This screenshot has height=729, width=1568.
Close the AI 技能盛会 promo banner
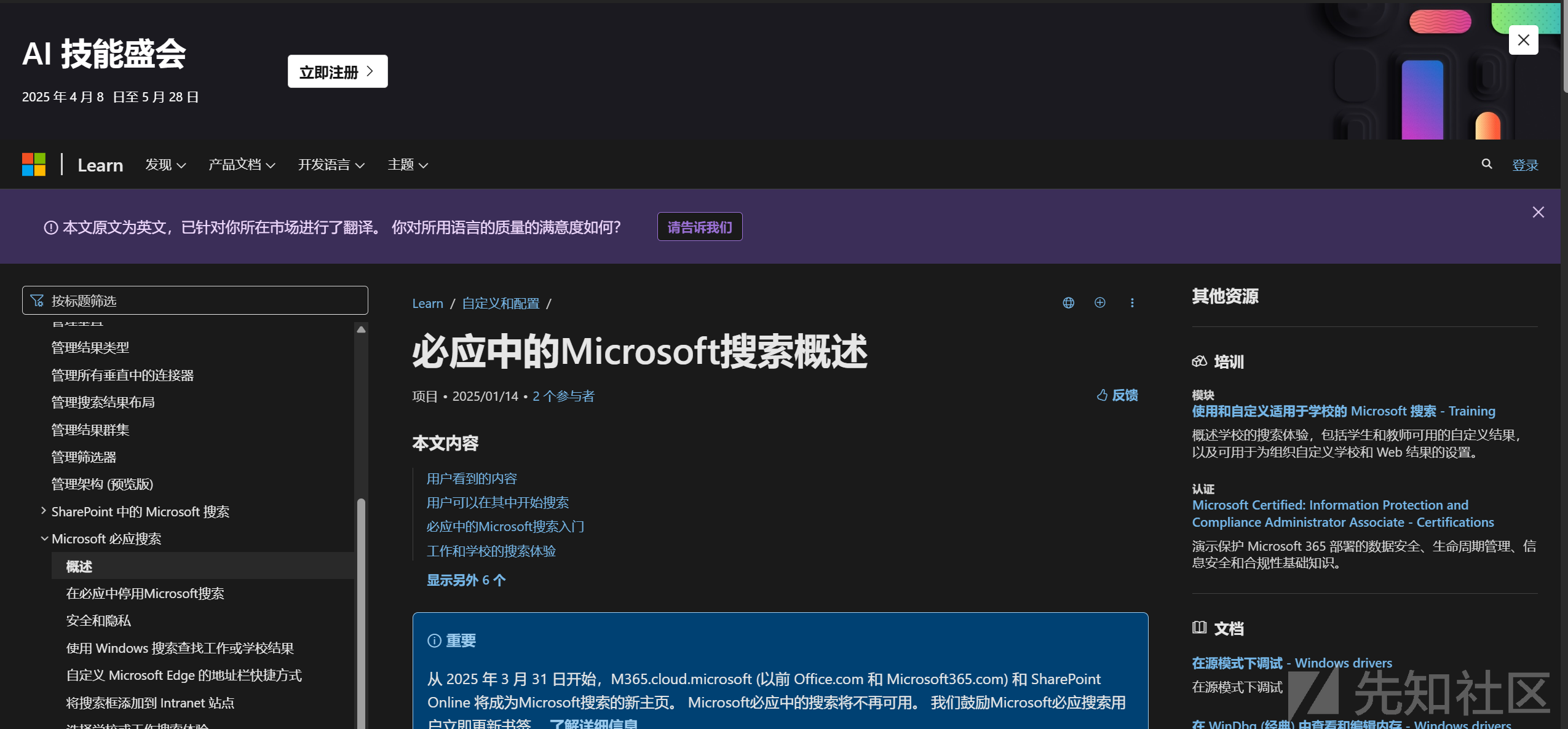pyautogui.click(x=1524, y=40)
